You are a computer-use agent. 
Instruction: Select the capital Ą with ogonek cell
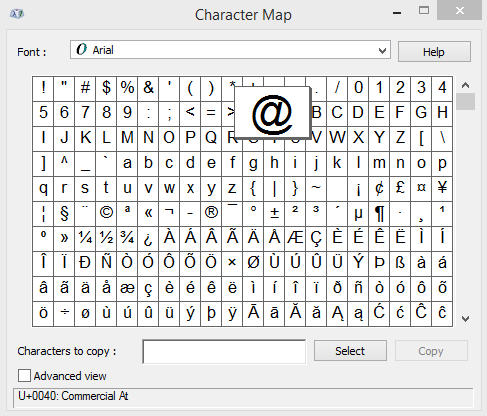coord(337,313)
